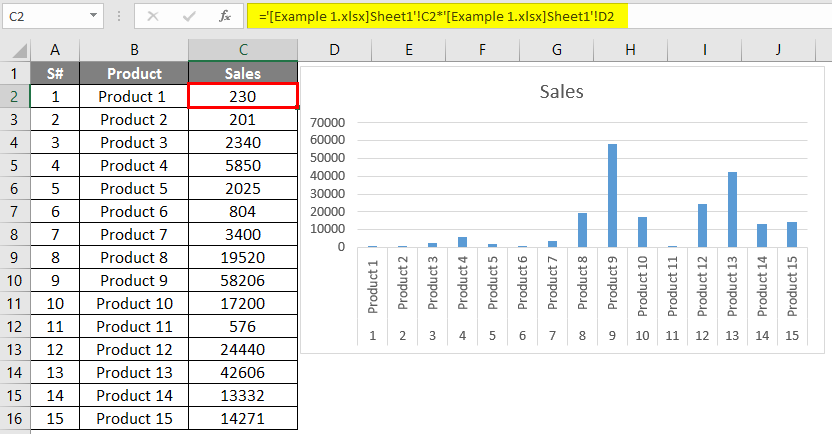The image size is (832, 434).
Task: Select row 16 header
Action: (x=14, y=418)
